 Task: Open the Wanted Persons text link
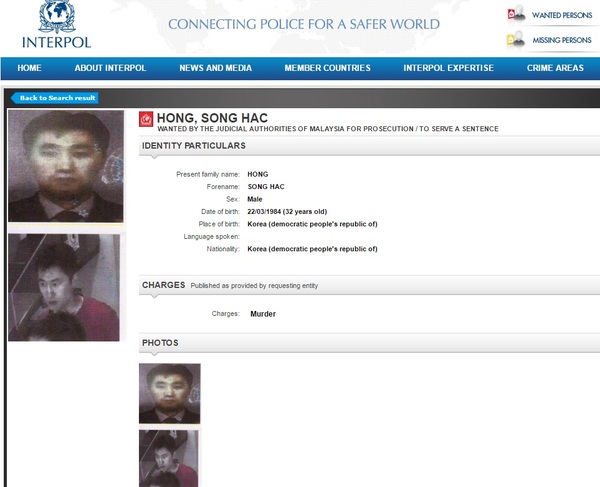pos(561,15)
